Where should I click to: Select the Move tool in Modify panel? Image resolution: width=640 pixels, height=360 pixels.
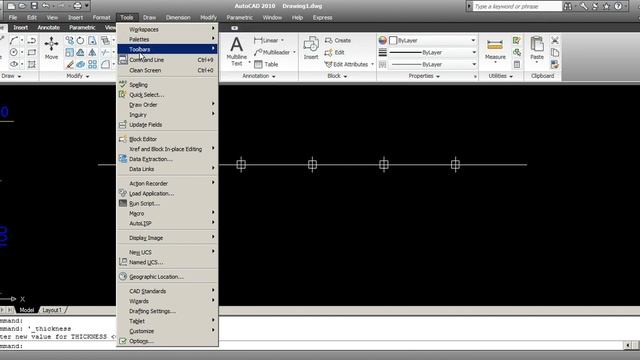[x=51, y=48]
